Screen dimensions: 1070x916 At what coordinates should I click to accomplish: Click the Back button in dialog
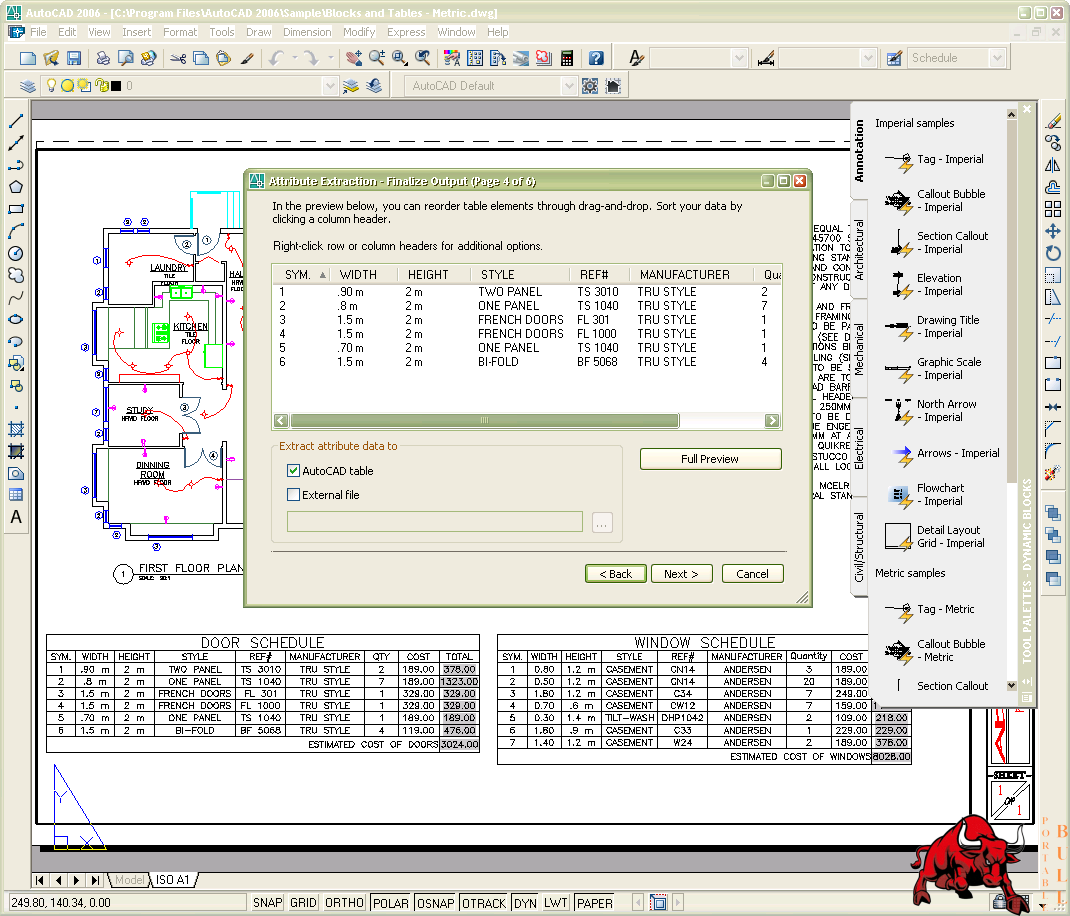(616, 573)
